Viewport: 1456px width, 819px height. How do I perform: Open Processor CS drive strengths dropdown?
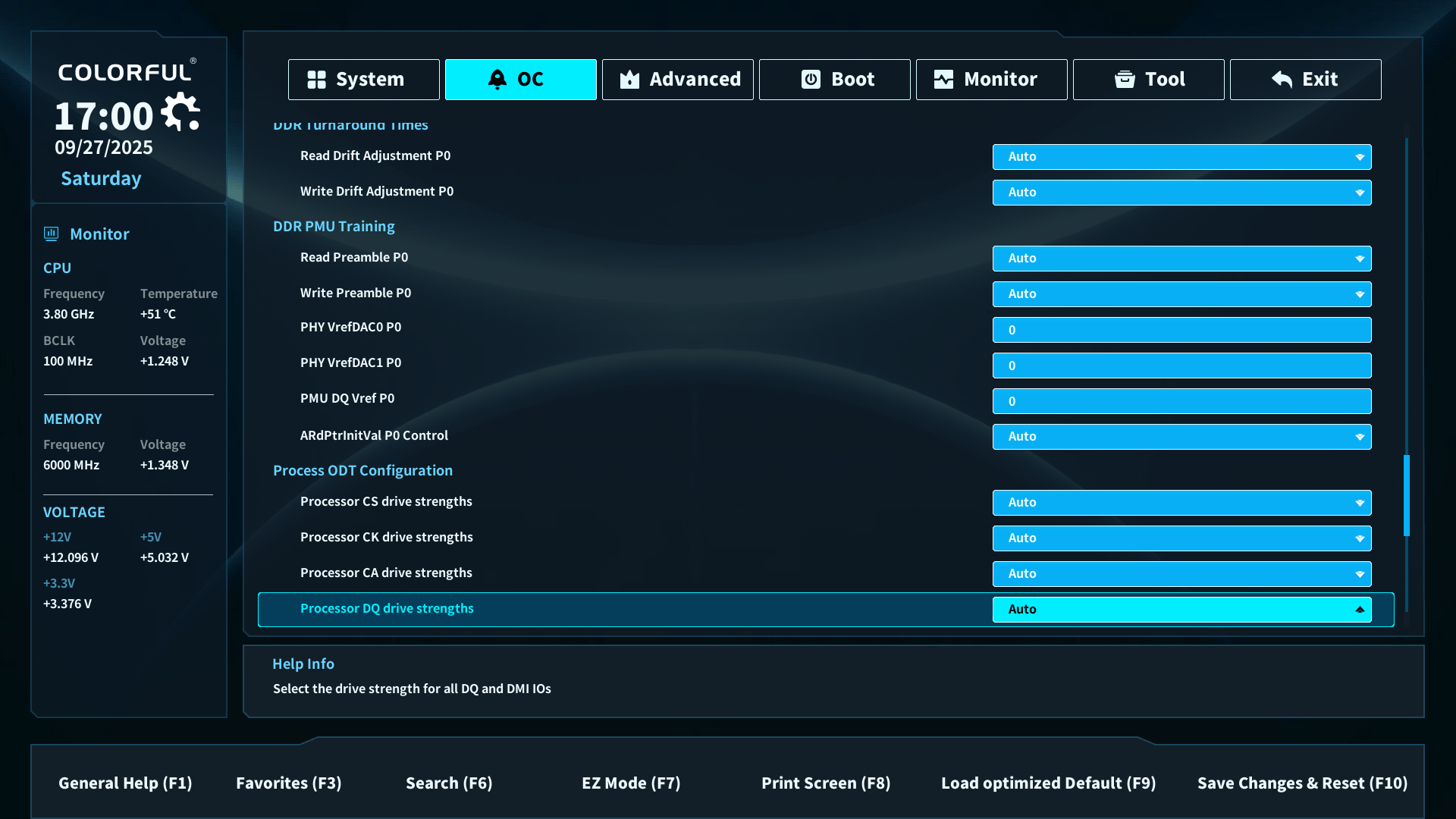1181,503
